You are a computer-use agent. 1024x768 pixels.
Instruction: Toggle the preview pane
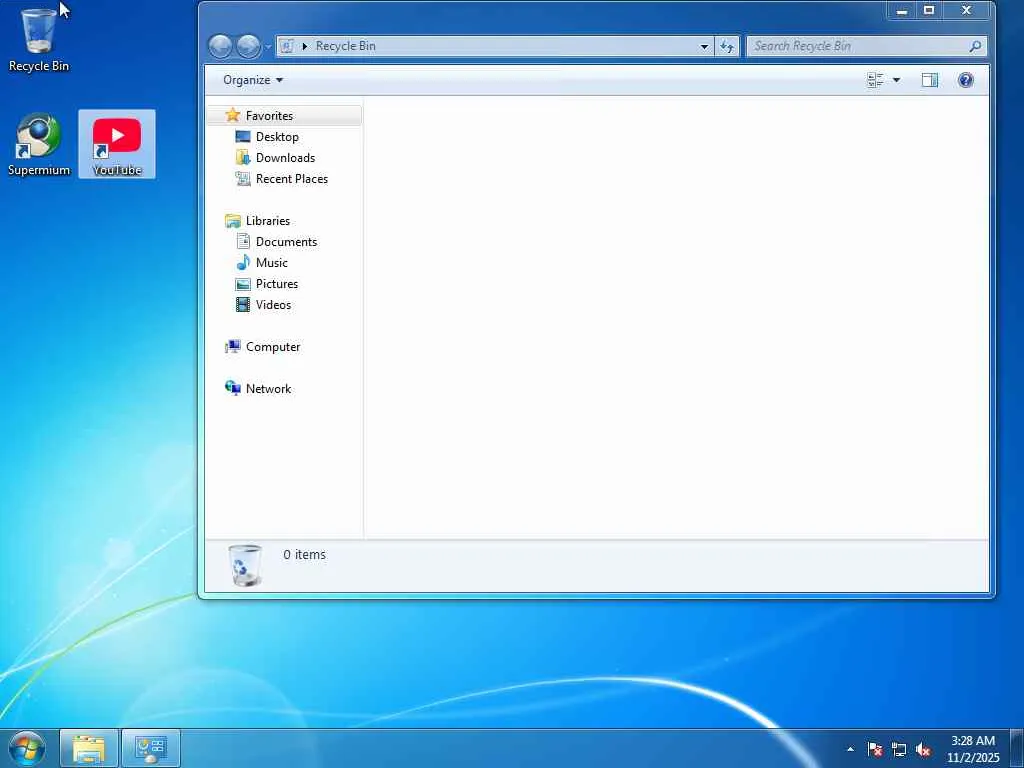[929, 80]
